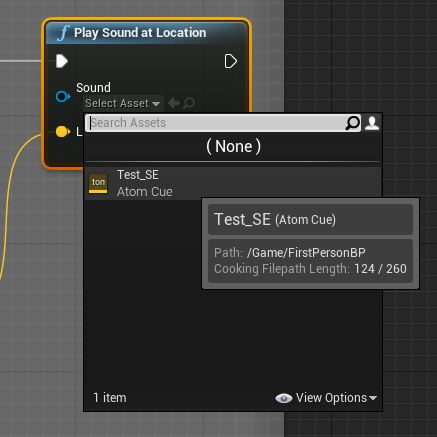The image size is (437, 437).
Task: Click the output execution pin on Play Sound node
Action: (x=231, y=61)
